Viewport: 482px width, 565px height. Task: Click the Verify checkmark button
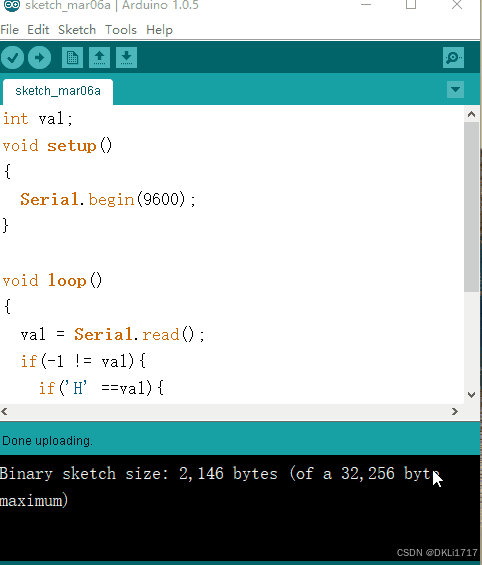(13, 58)
